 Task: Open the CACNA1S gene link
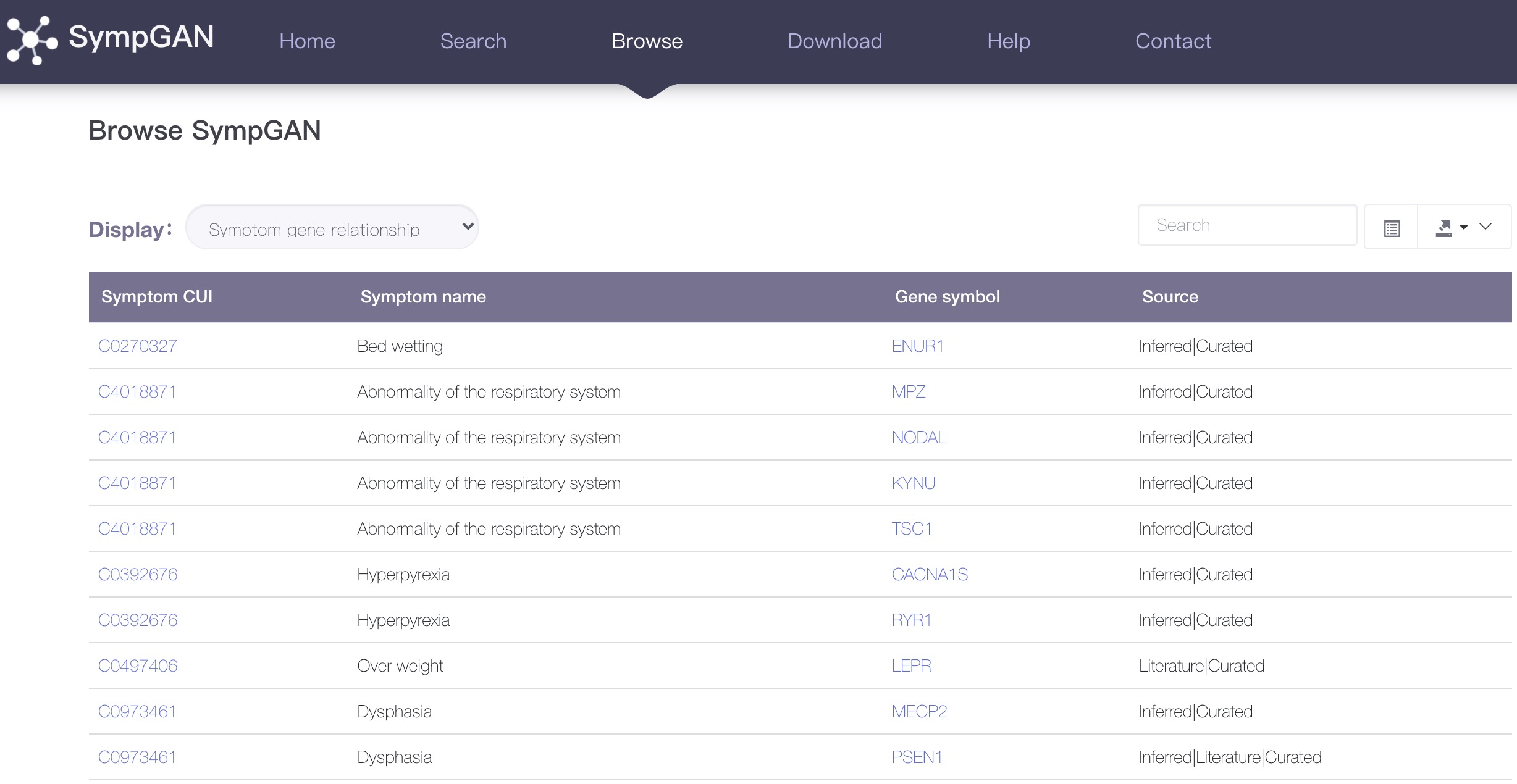click(930, 575)
